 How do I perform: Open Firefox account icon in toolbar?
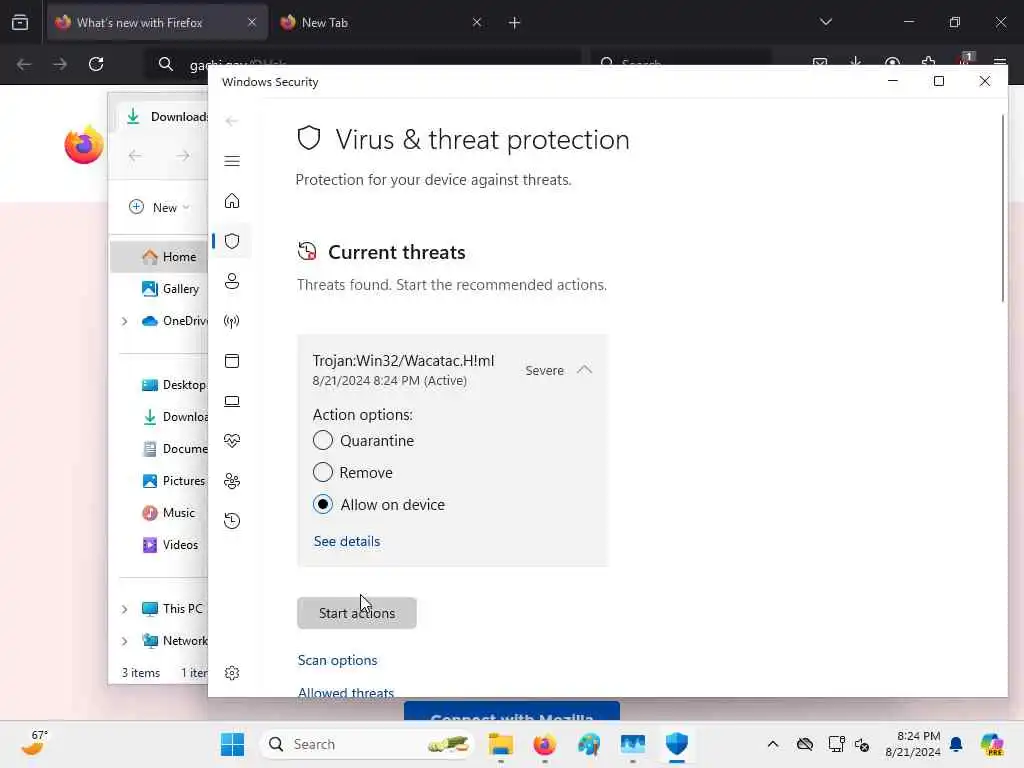(892, 63)
